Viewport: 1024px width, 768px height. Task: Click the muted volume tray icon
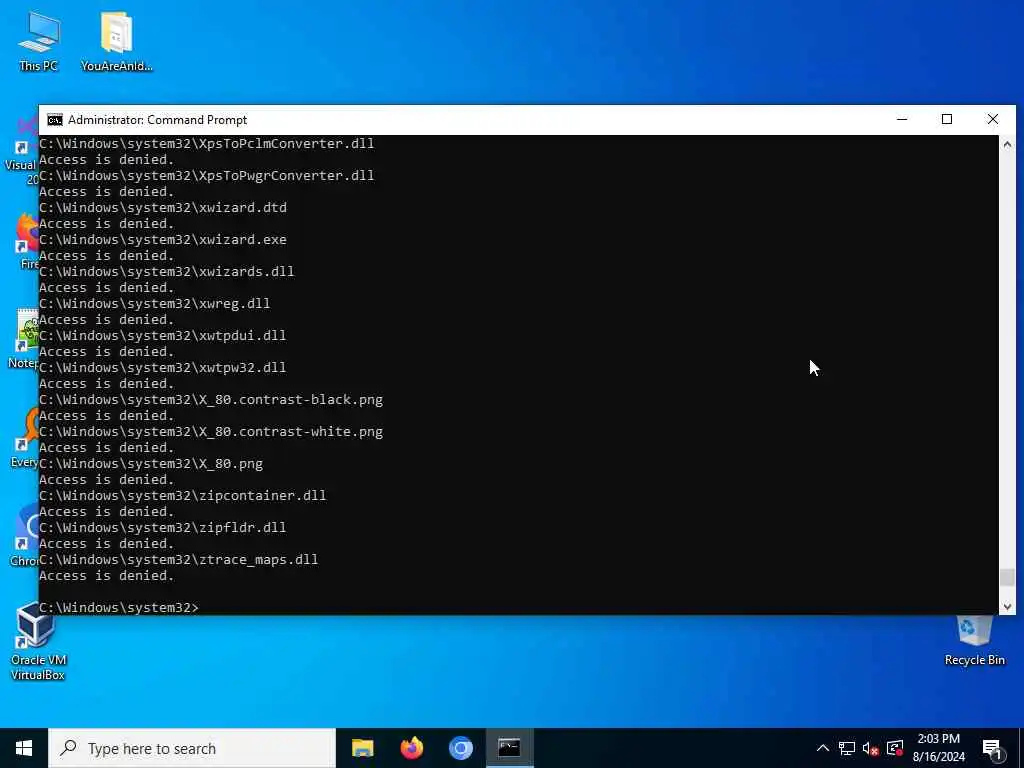871,748
